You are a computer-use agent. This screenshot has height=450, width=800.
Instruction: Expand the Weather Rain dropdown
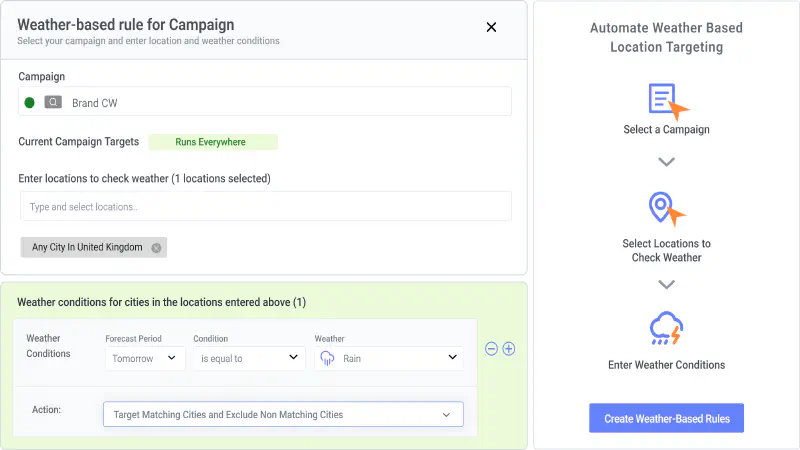389,358
